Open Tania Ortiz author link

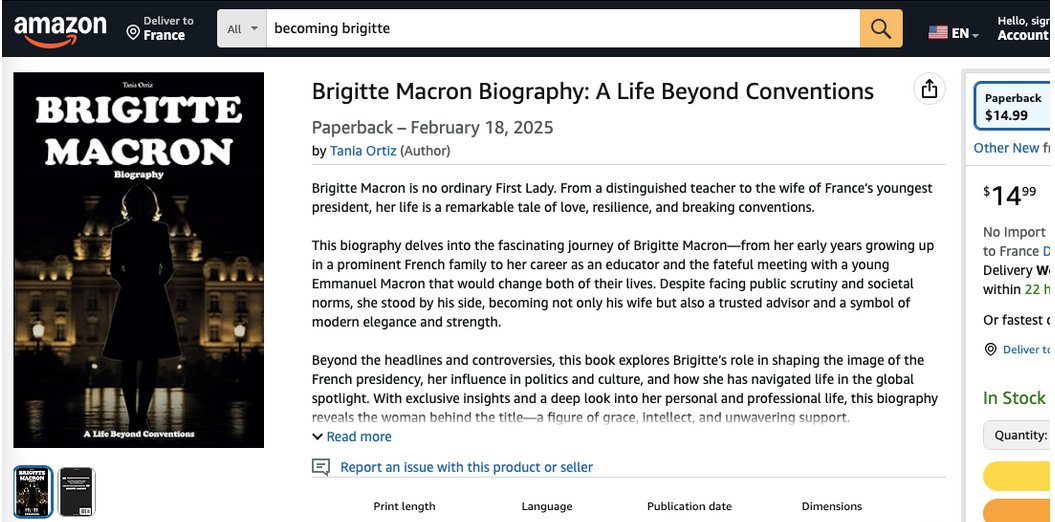click(x=363, y=151)
